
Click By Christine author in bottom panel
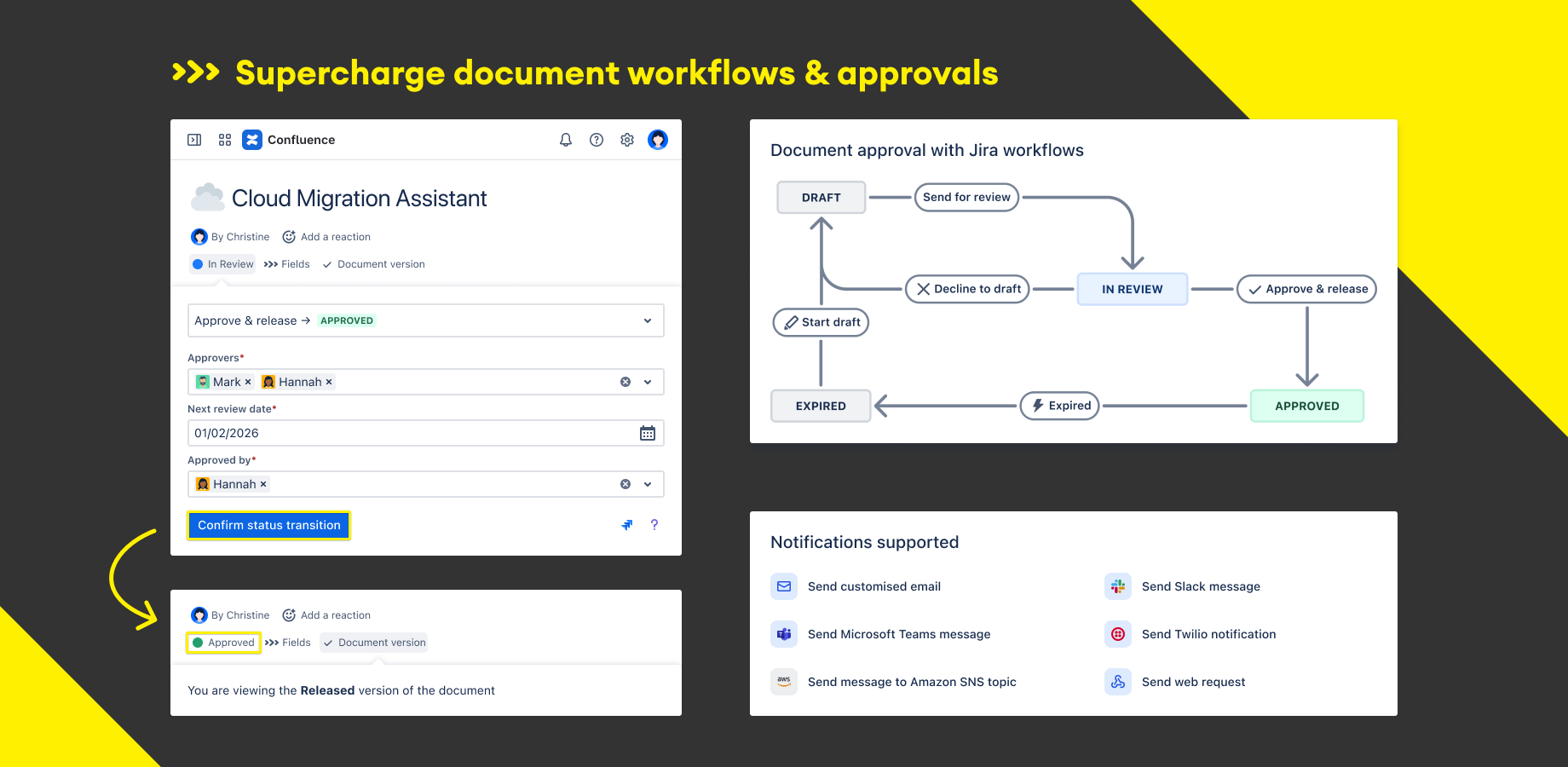tap(231, 615)
